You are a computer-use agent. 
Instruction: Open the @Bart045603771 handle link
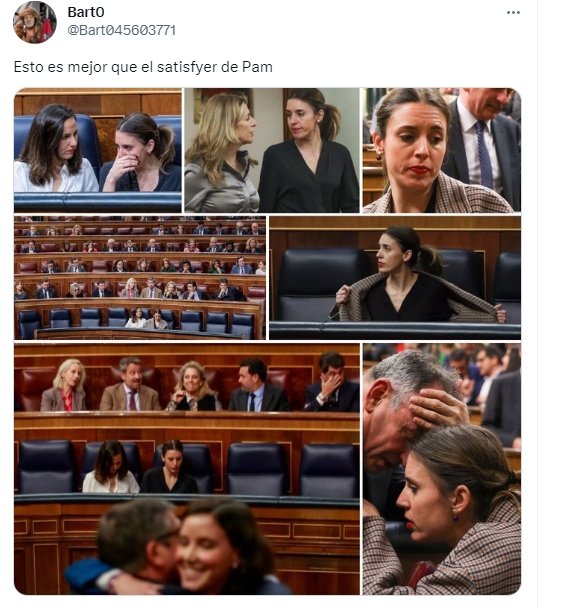pos(121,30)
